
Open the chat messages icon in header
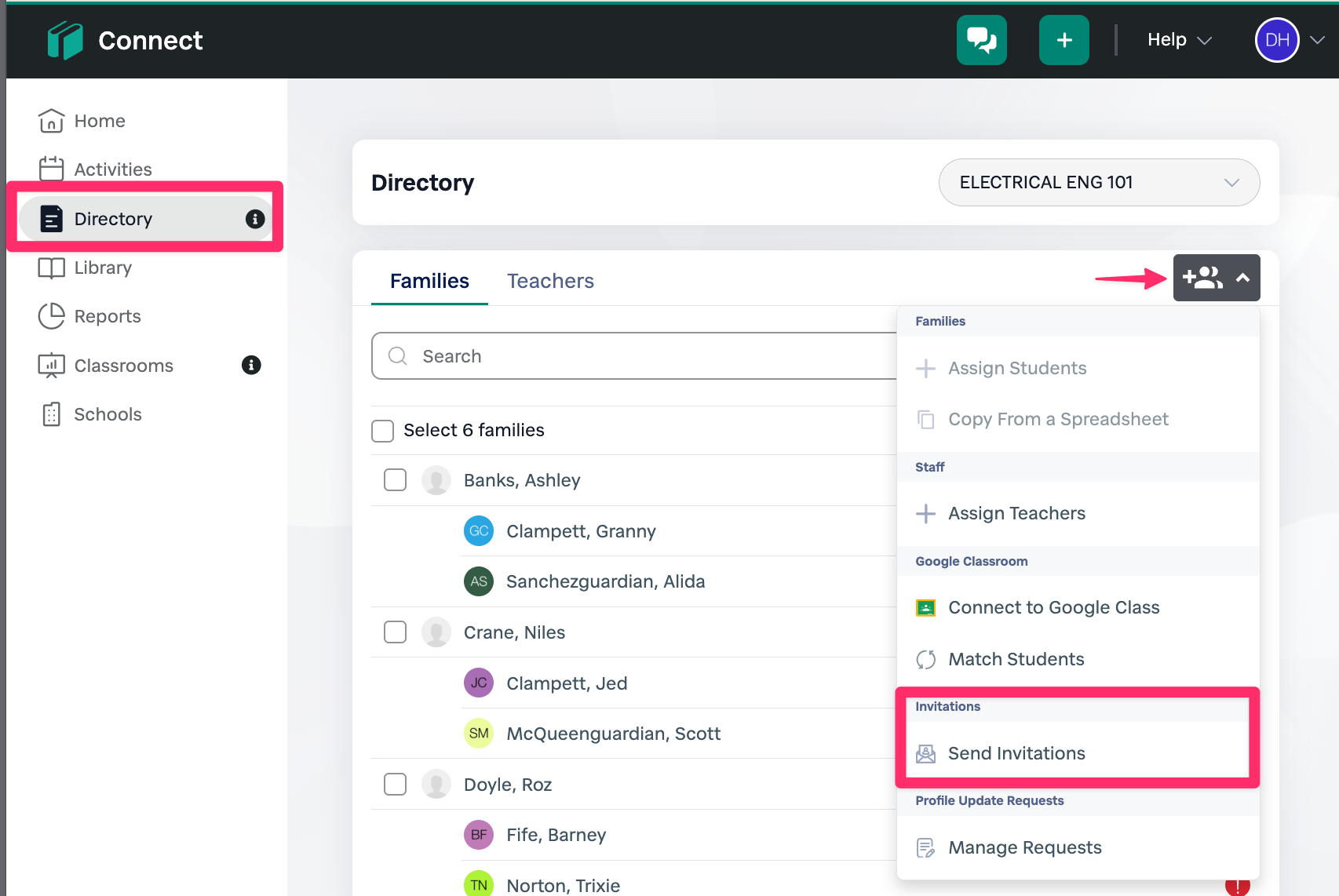(x=981, y=40)
